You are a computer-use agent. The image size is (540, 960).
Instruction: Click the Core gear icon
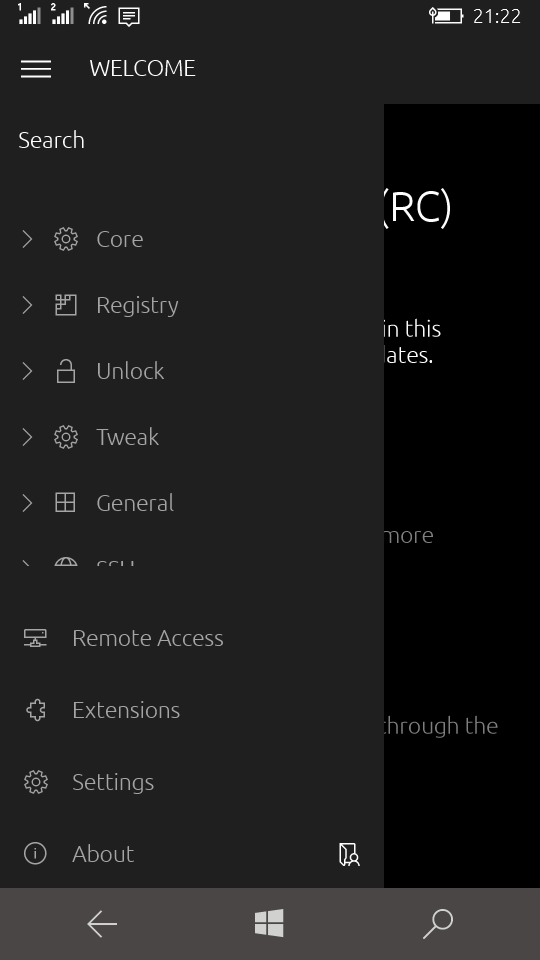click(66, 239)
